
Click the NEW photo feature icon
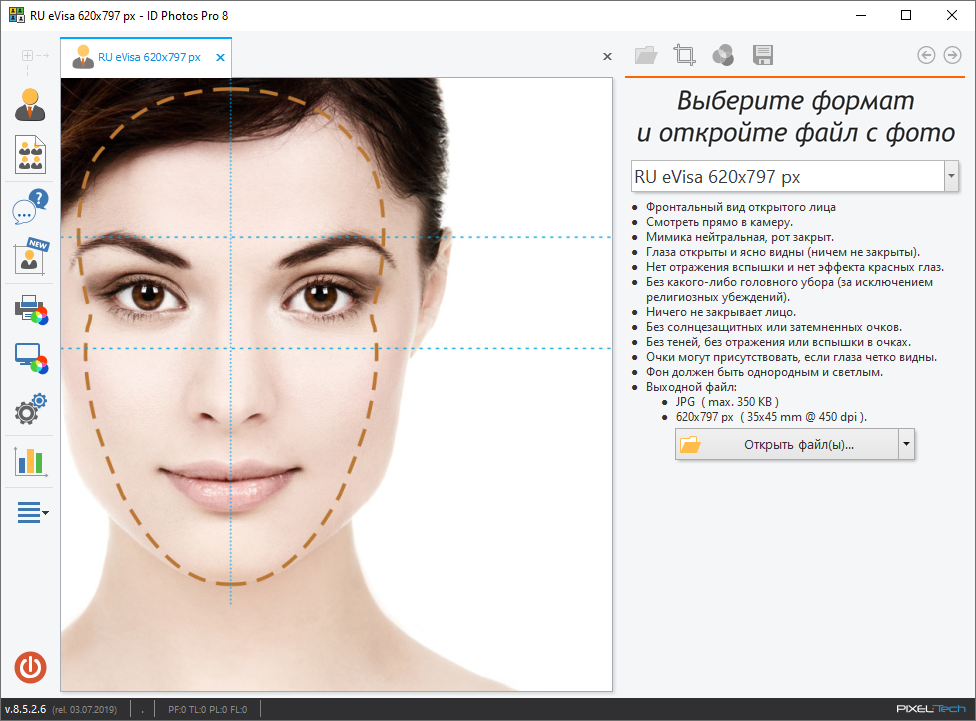pos(31,256)
